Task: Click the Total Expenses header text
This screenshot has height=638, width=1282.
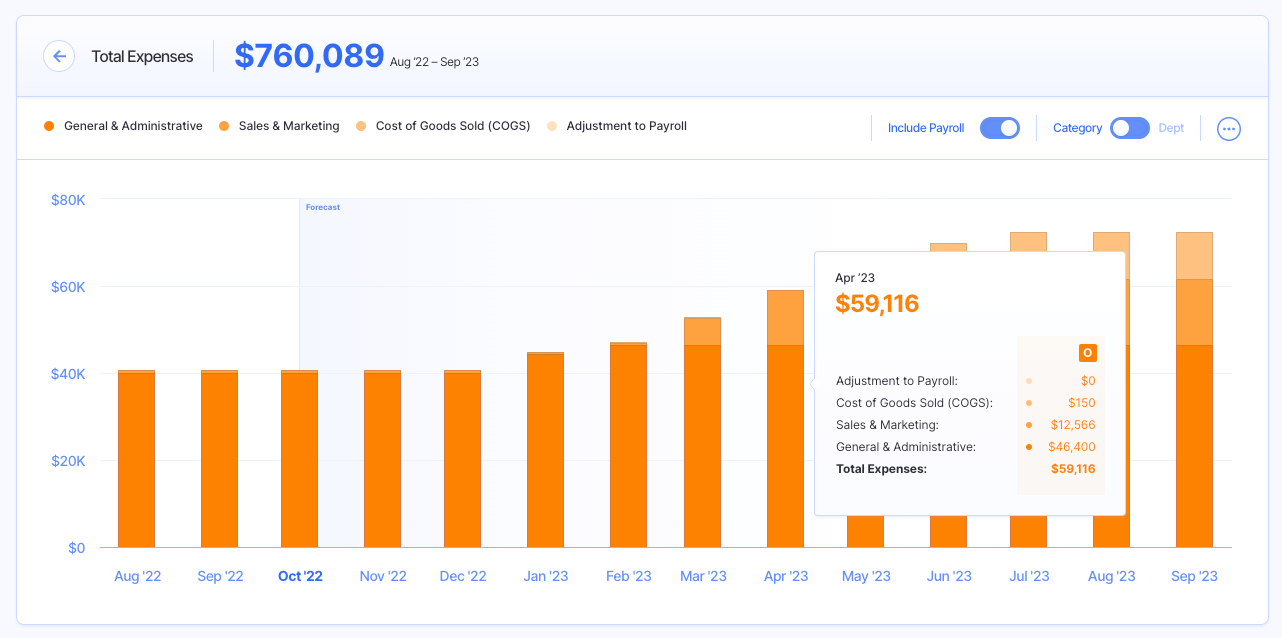Action: coord(141,56)
